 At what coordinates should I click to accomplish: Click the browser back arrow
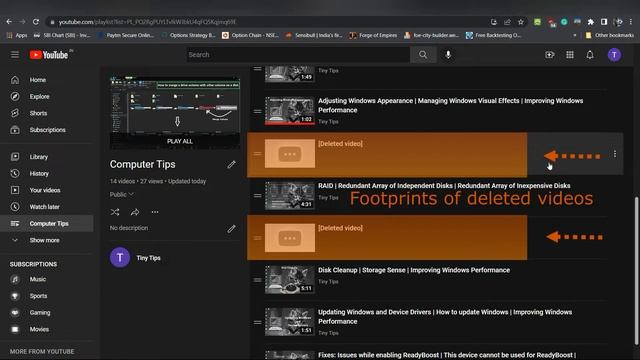coord(9,22)
